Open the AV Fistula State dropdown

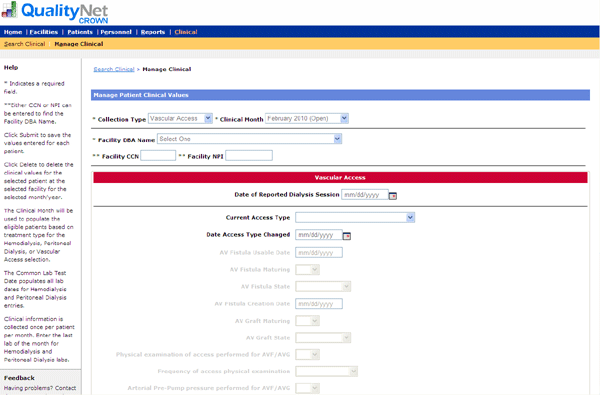point(323,287)
